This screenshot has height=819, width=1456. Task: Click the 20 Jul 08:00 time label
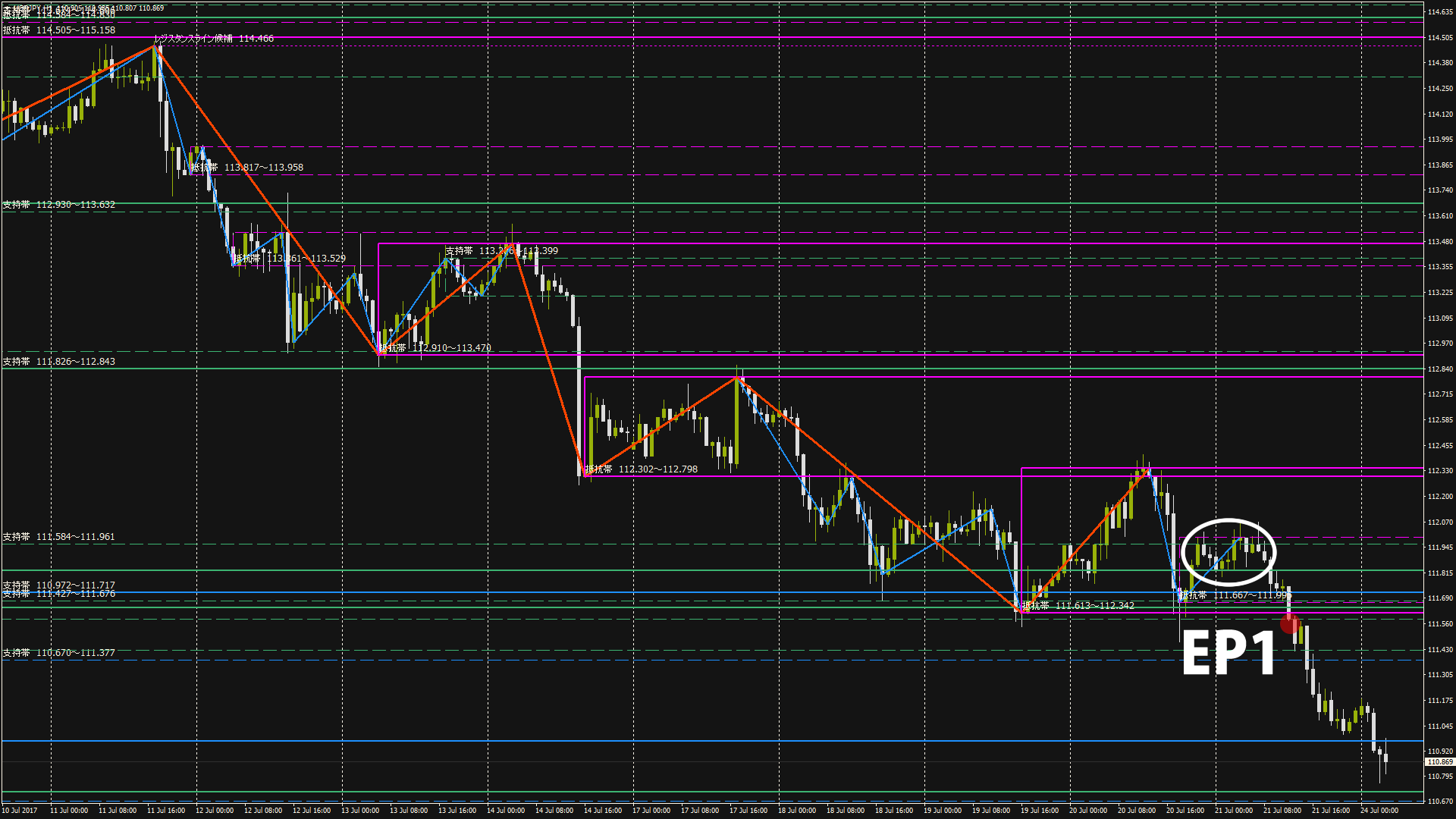pos(1137,811)
